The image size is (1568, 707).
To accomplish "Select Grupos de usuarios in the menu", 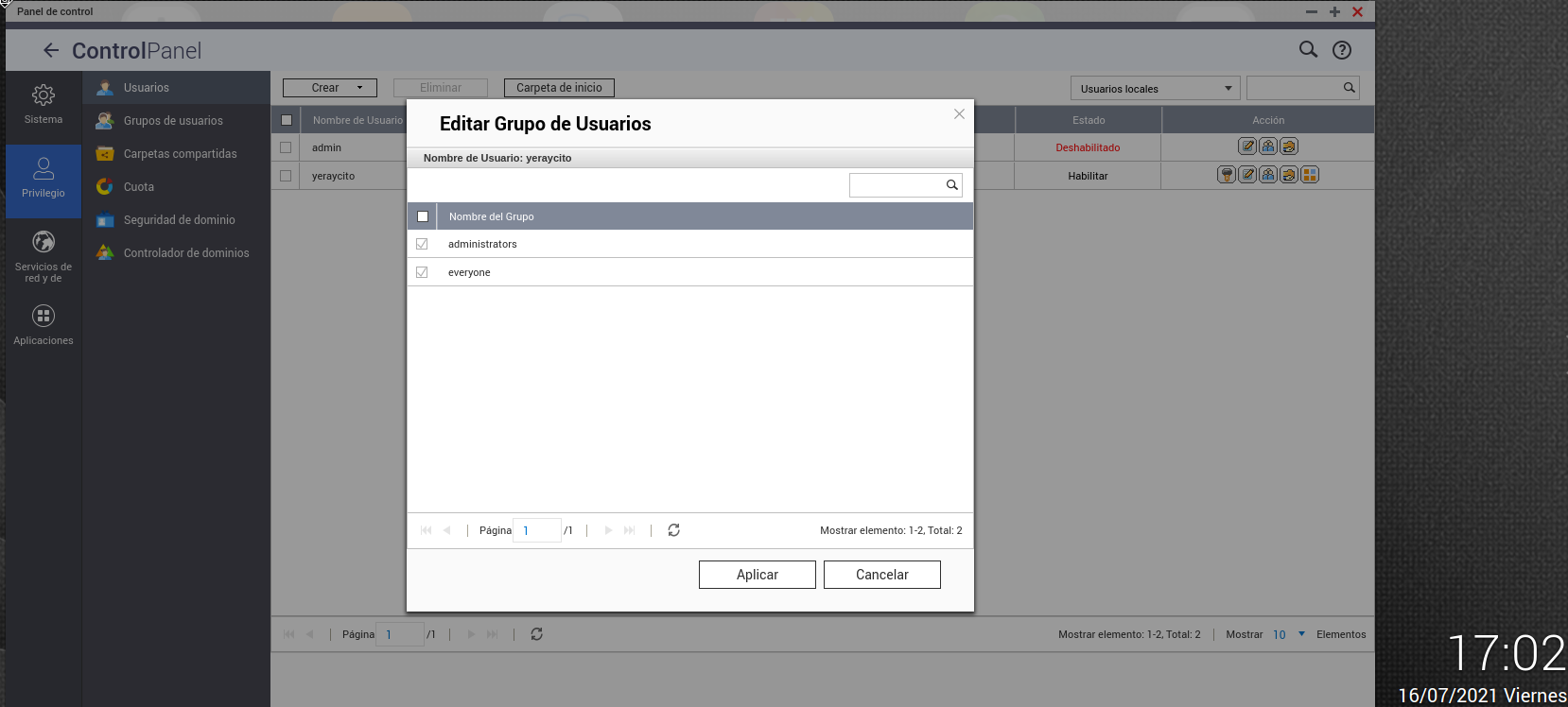I will point(173,121).
